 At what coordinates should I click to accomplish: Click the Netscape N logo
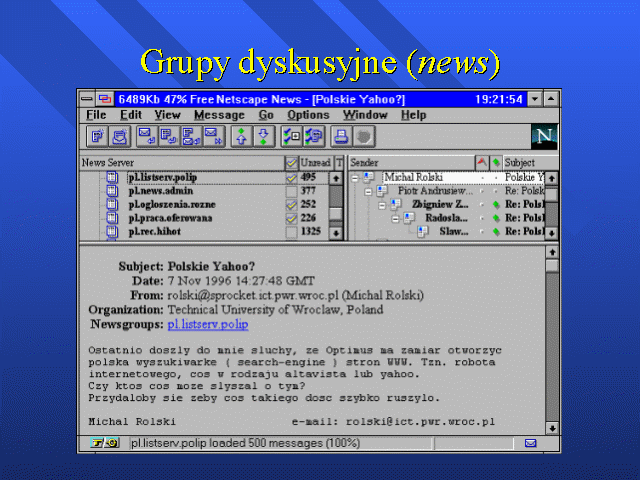544,136
